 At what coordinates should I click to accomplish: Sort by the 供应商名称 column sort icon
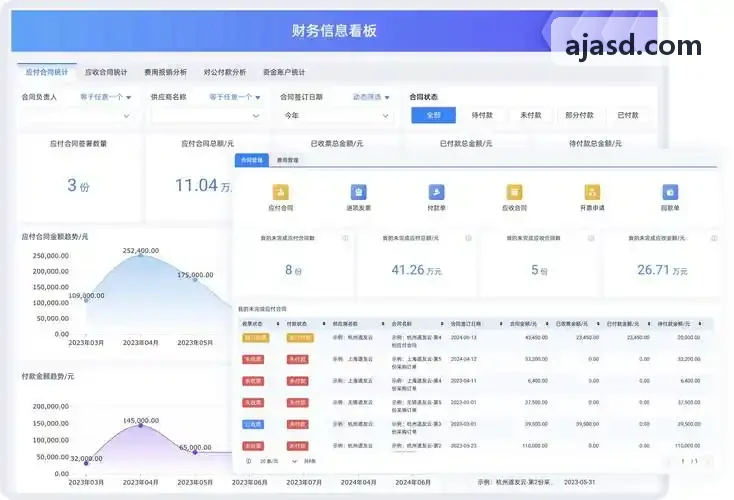(383, 324)
